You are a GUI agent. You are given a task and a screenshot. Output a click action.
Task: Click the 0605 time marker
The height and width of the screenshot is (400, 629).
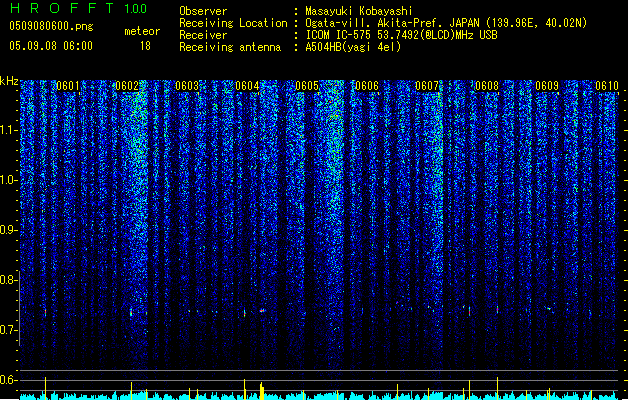point(307,86)
